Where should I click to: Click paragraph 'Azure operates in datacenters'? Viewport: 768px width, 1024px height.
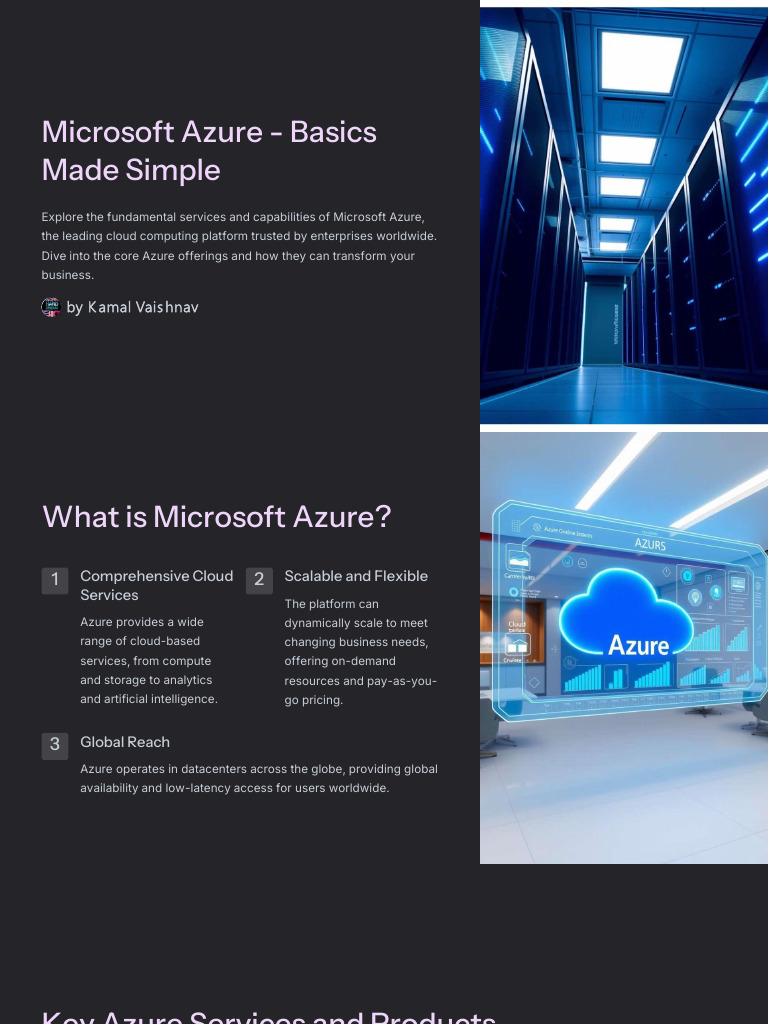point(259,778)
